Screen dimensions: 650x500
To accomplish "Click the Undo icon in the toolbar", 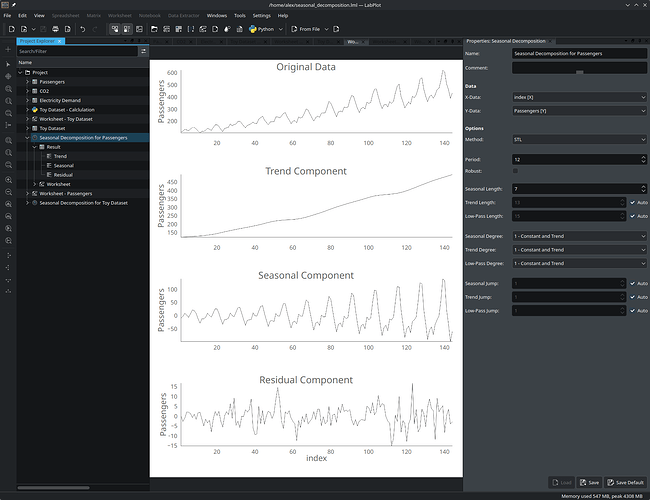I will pyautogui.click(x=82, y=29).
